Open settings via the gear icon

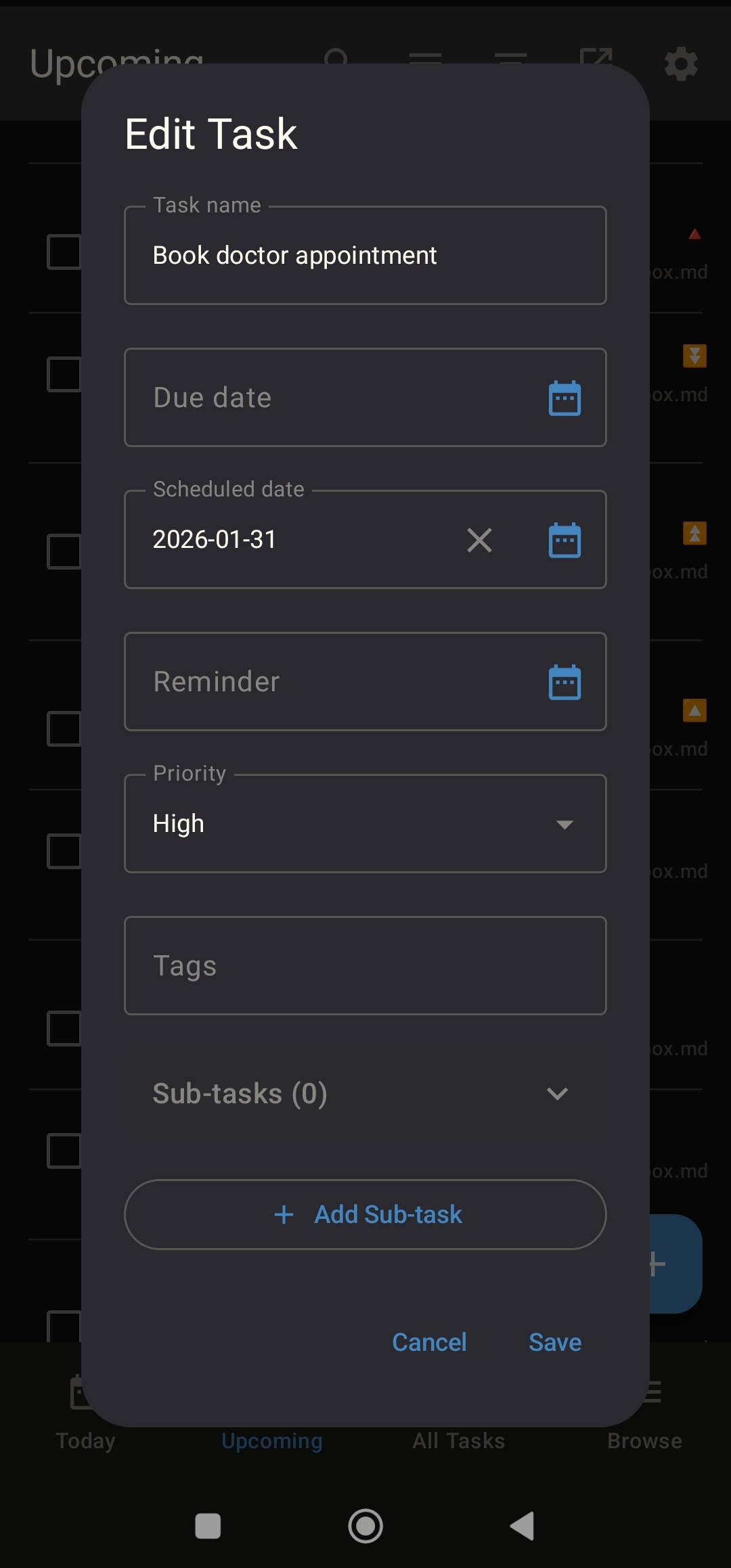(x=681, y=63)
